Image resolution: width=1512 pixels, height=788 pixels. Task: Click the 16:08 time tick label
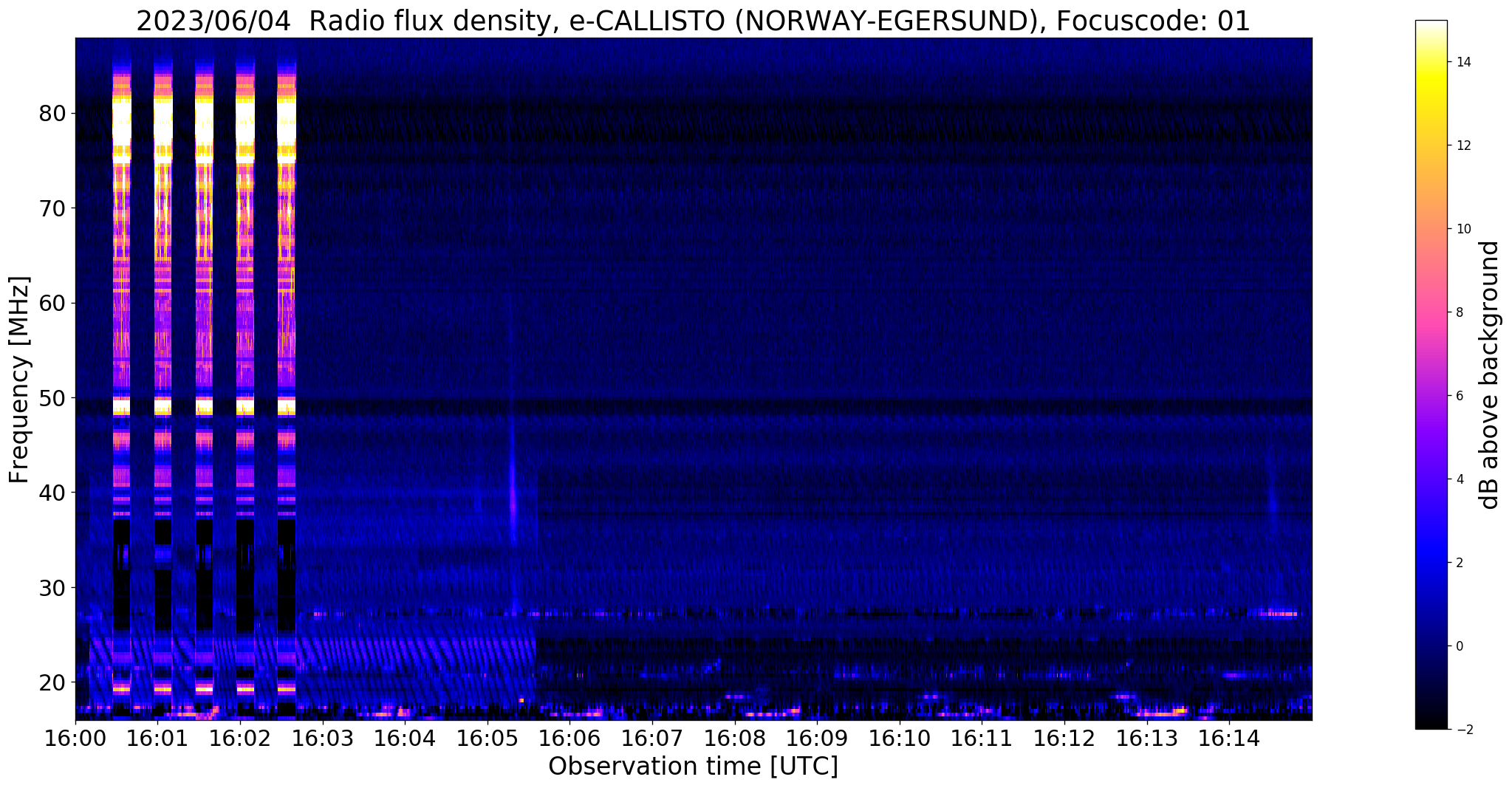tap(735, 738)
